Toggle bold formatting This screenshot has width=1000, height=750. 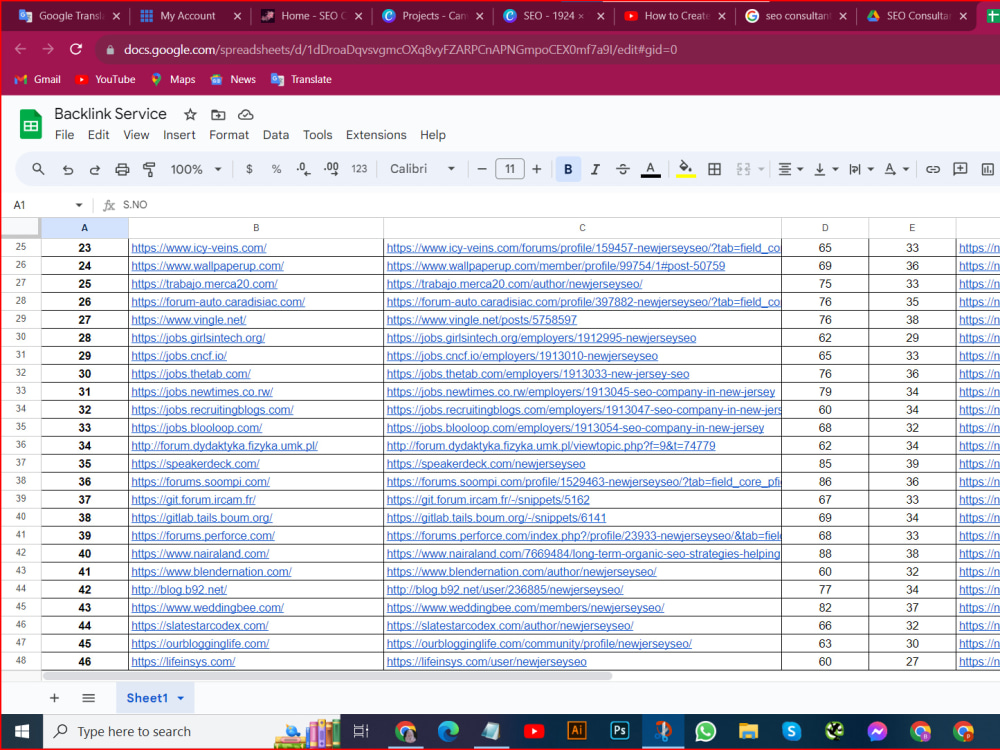pyautogui.click(x=568, y=169)
